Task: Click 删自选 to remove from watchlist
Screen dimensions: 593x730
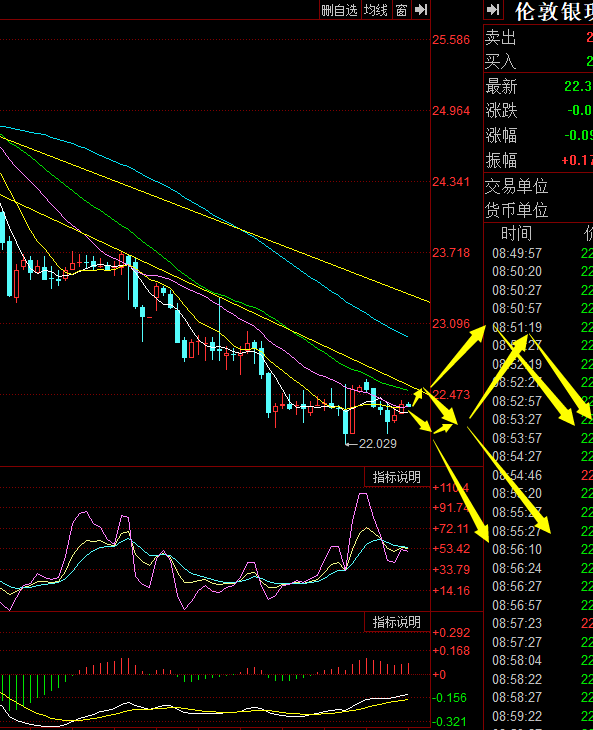Action: tap(339, 10)
